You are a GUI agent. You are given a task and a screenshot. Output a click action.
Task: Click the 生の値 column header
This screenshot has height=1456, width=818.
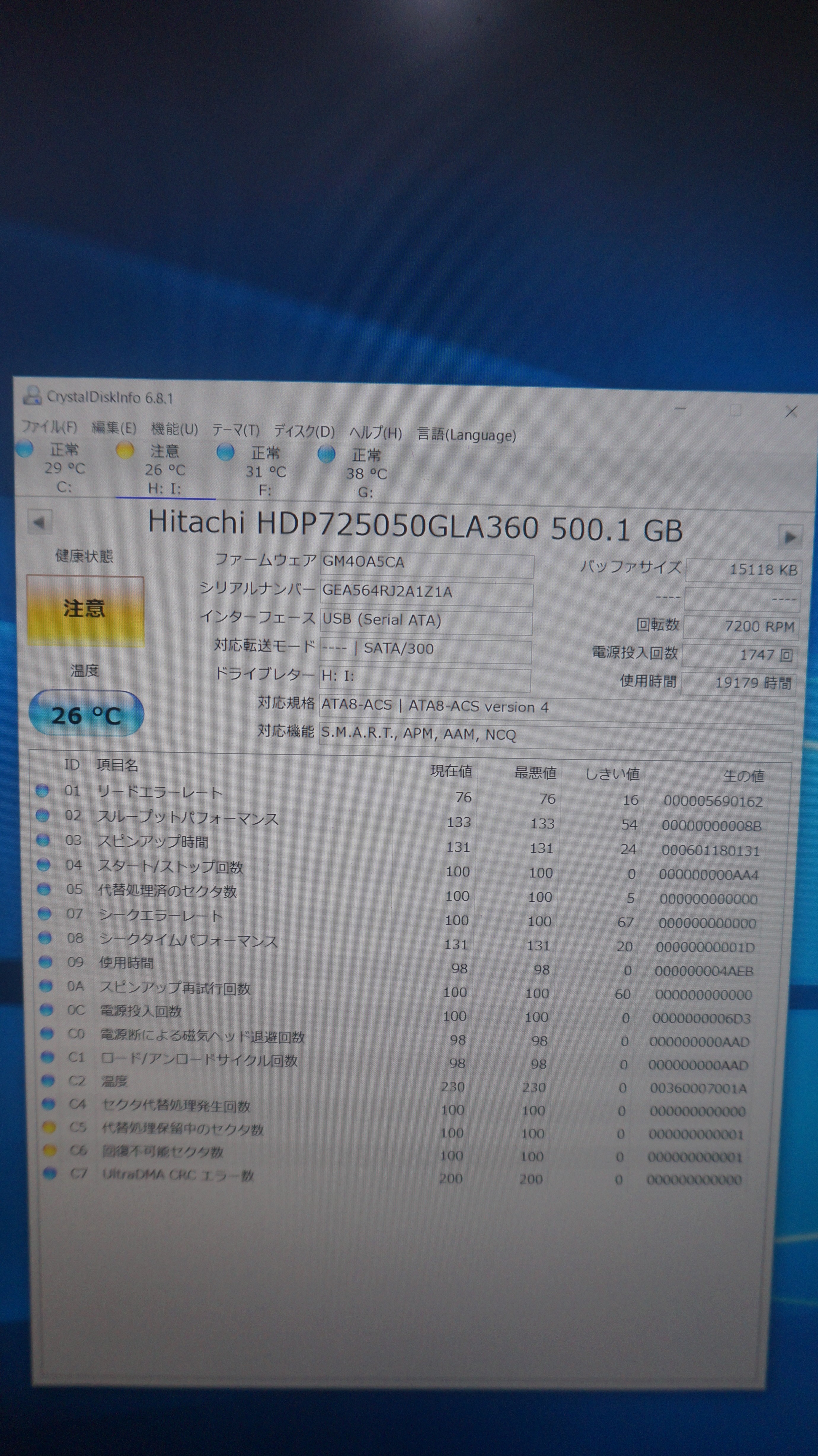point(743,776)
